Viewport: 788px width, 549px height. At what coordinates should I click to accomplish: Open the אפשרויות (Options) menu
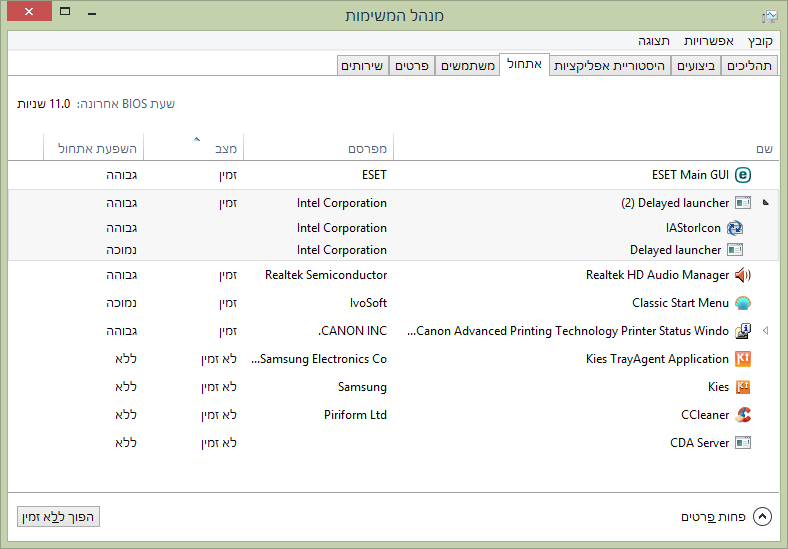coord(709,41)
